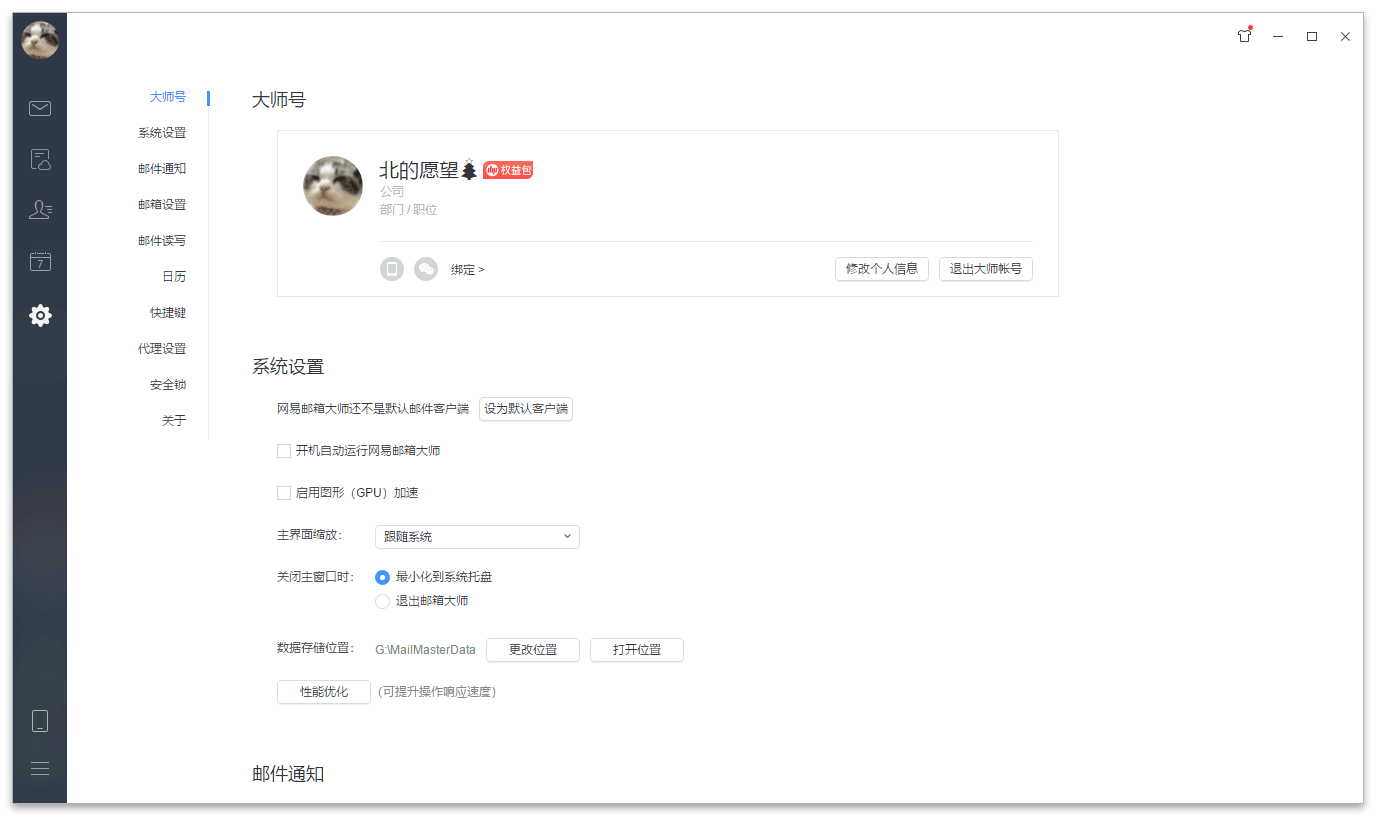Click the phone binding icon in profile card

pyautogui.click(x=392, y=269)
